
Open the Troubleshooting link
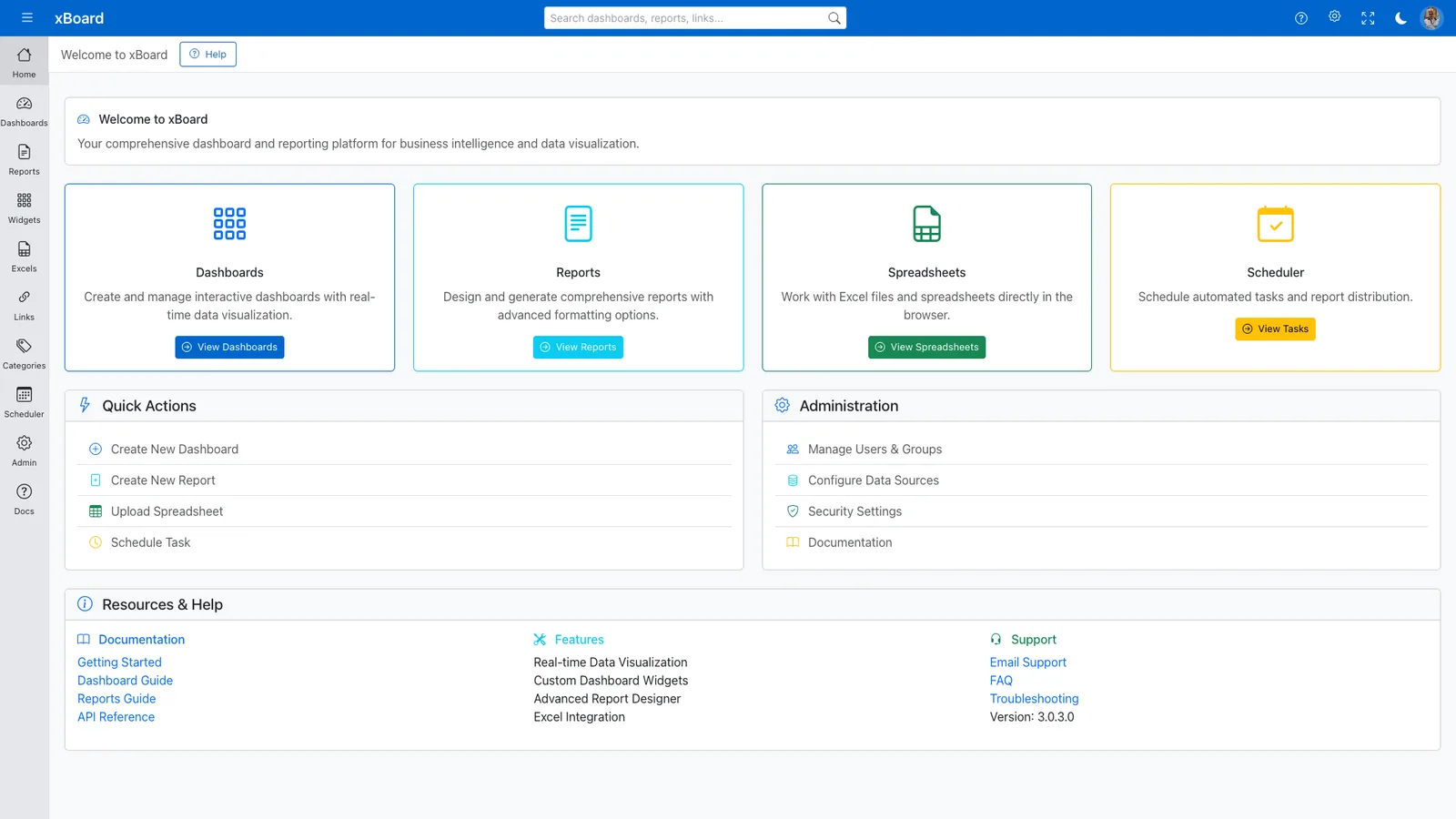coord(1034,699)
